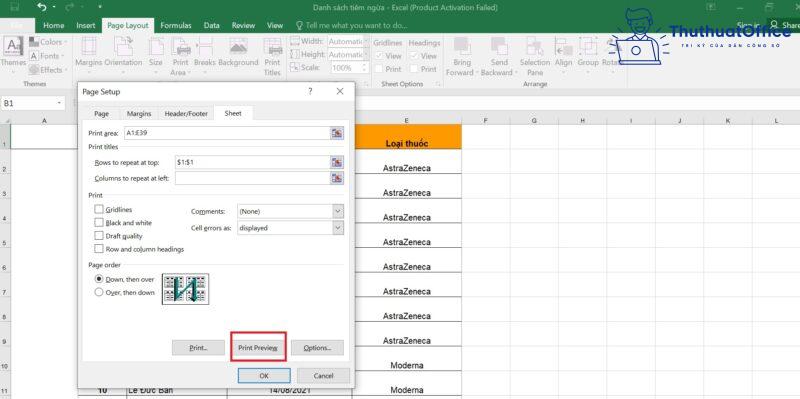
Task: Click collapse-dialog icon for Rows to repeat
Action: coord(337,162)
